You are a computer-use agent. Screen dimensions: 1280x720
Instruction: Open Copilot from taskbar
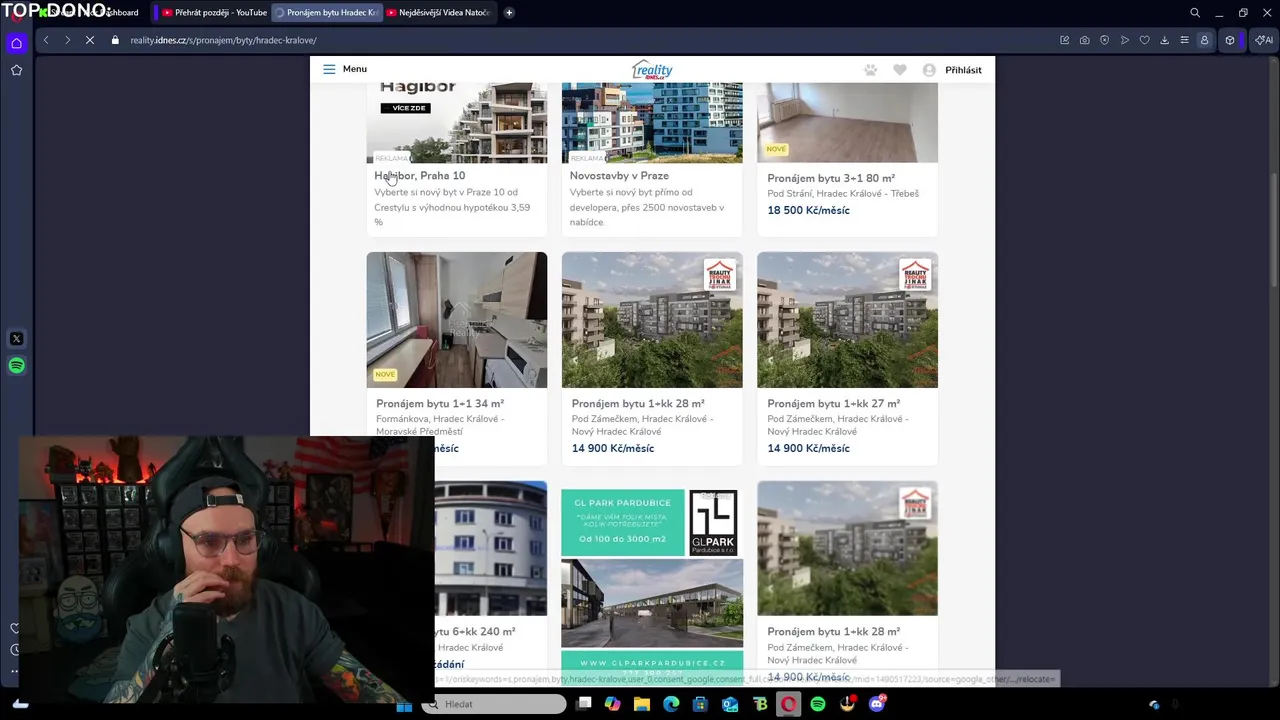(613, 704)
